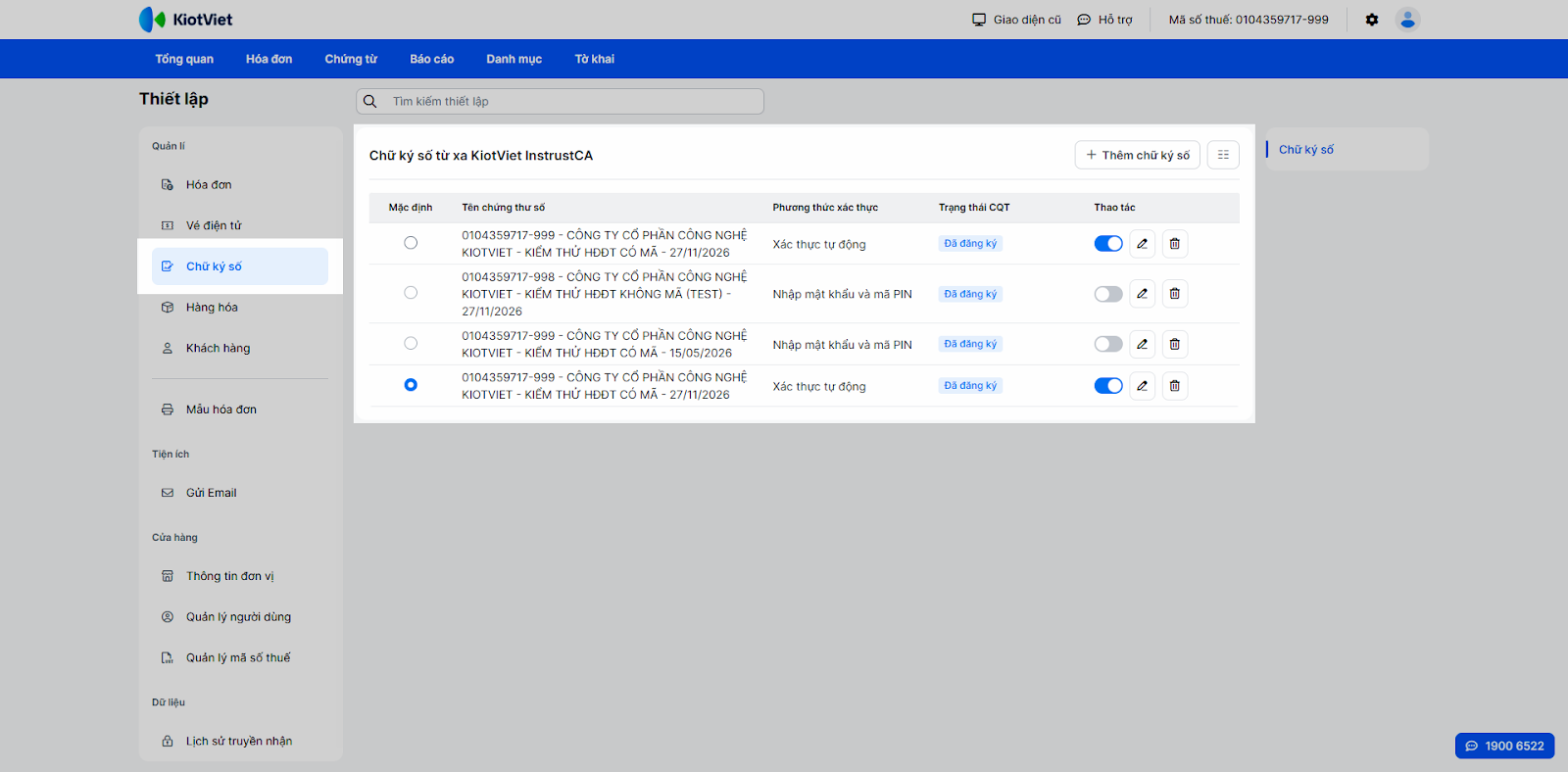Delete the 0104359717-998 certificate

point(1175,294)
